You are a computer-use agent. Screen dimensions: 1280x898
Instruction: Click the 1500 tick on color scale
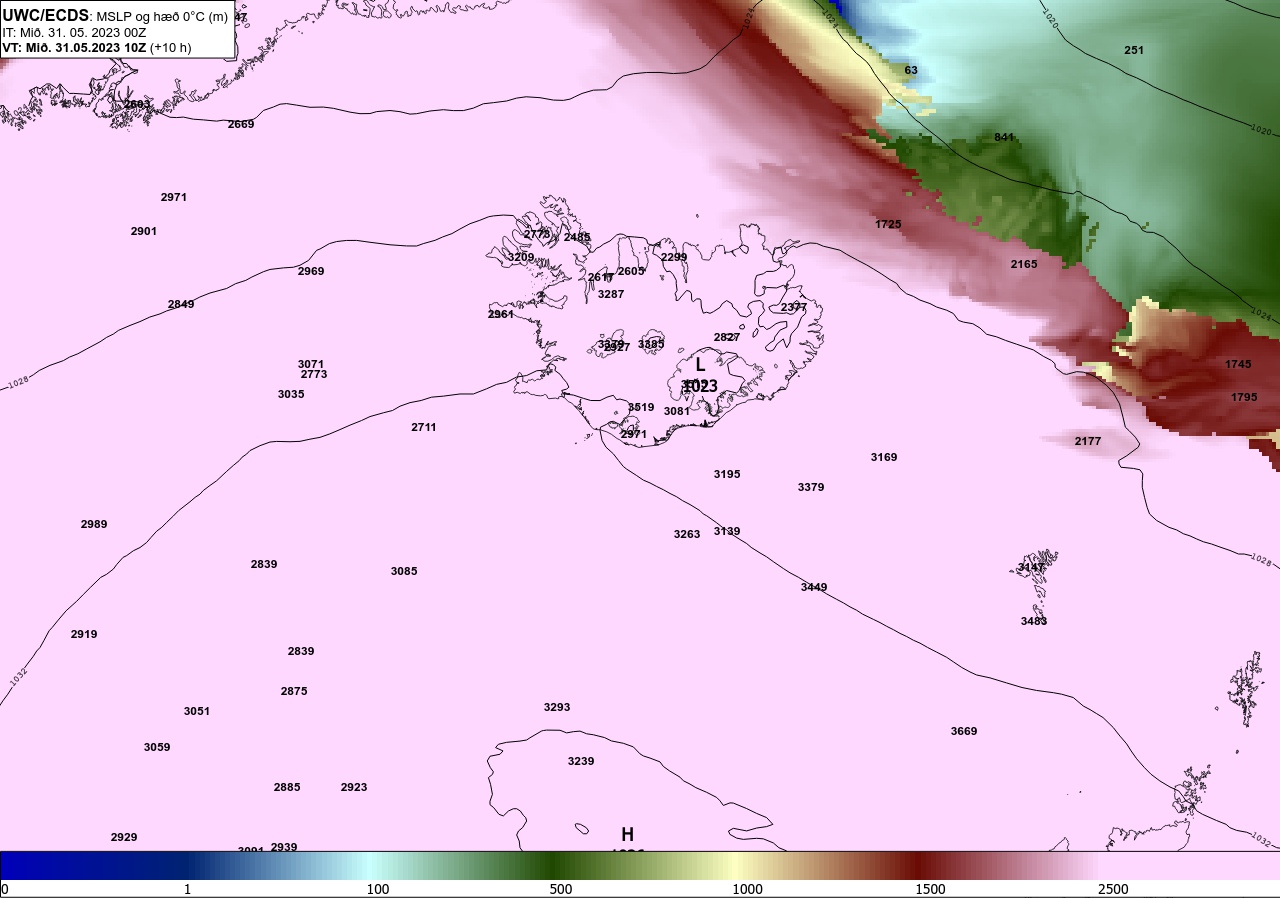(930, 889)
